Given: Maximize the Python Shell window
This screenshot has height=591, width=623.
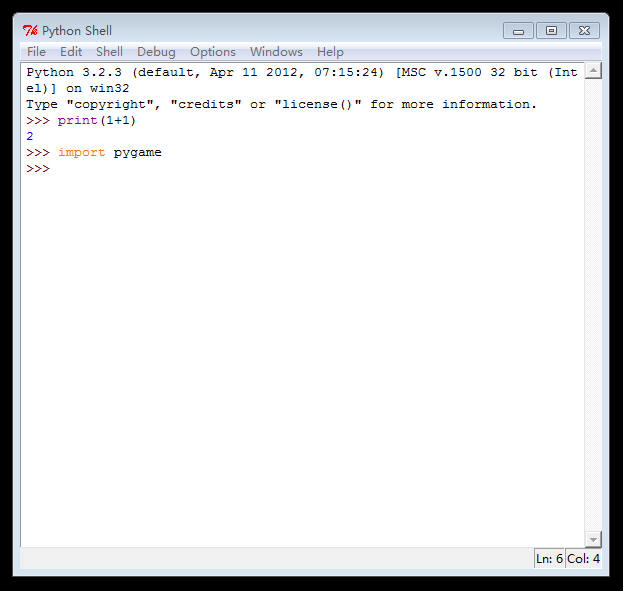Looking at the screenshot, I should point(551,31).
